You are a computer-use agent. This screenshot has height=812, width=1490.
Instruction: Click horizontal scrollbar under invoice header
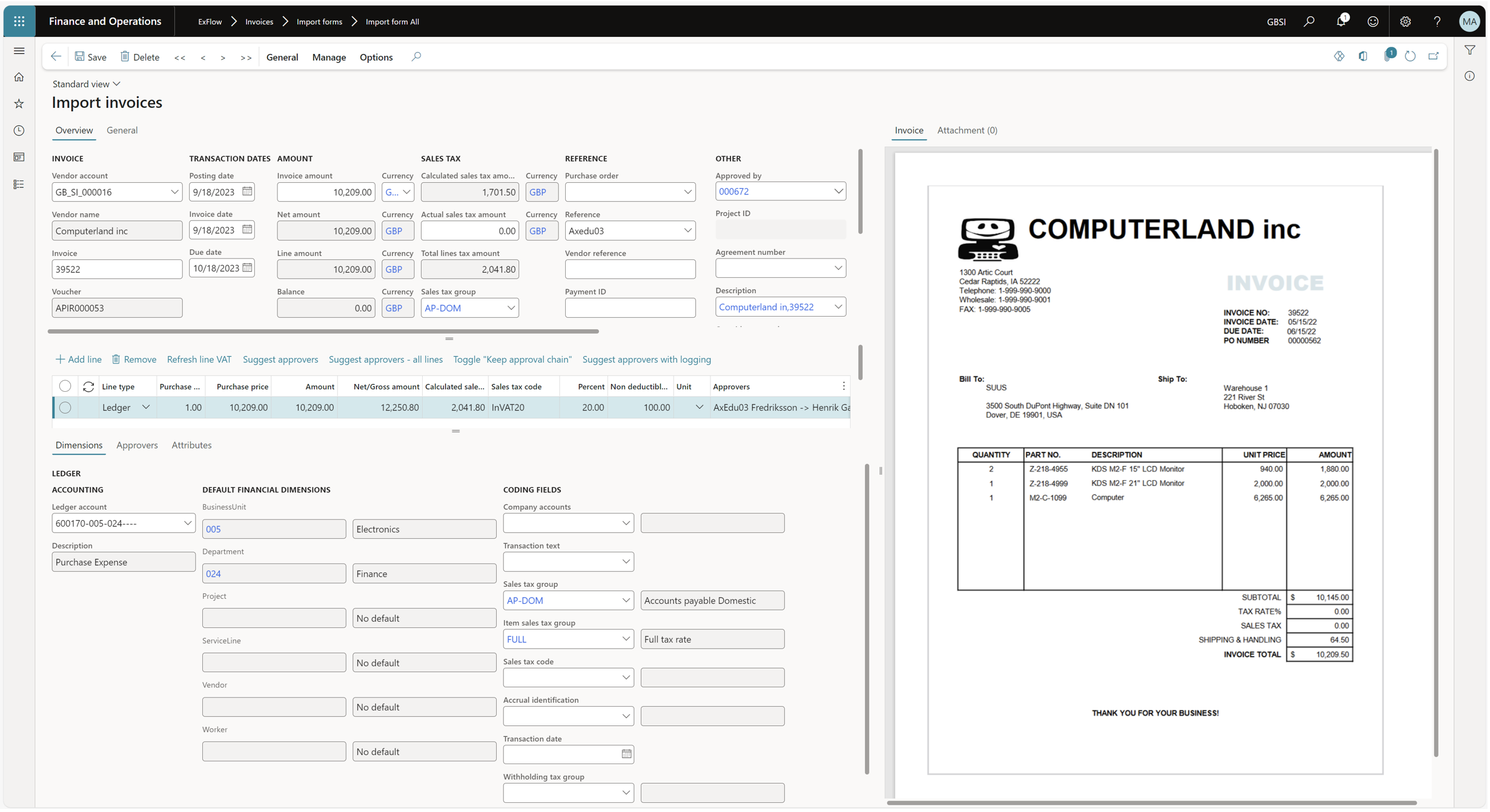coord(323,331)
